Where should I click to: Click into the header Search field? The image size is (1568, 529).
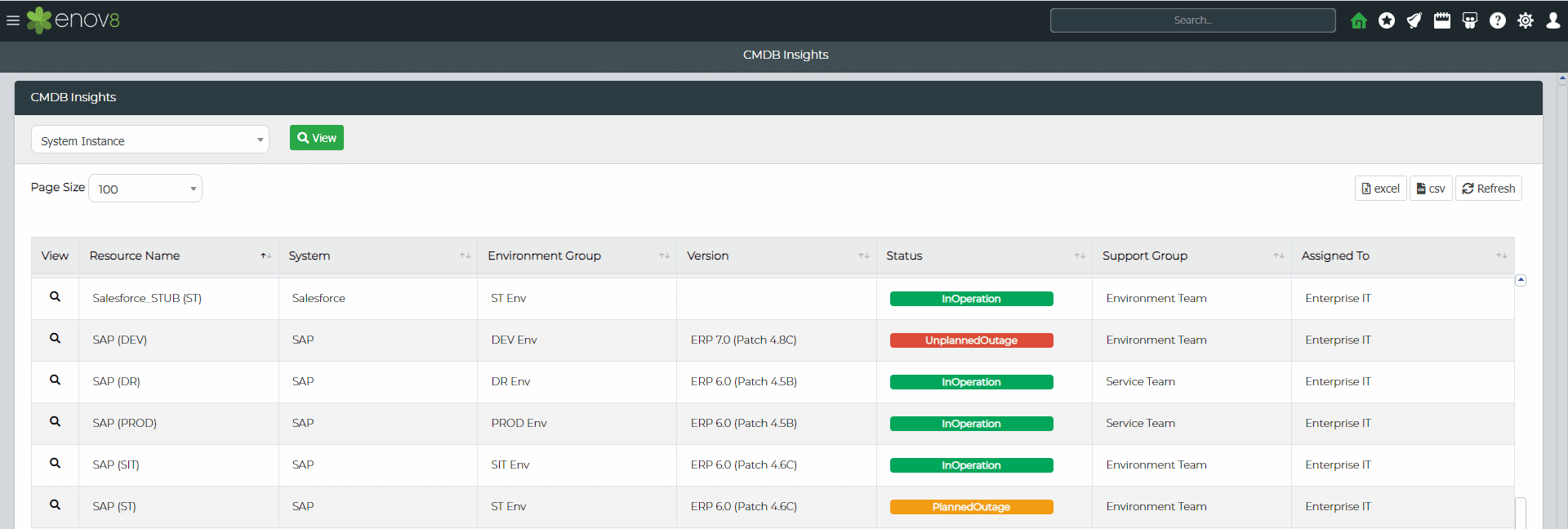1193,20
